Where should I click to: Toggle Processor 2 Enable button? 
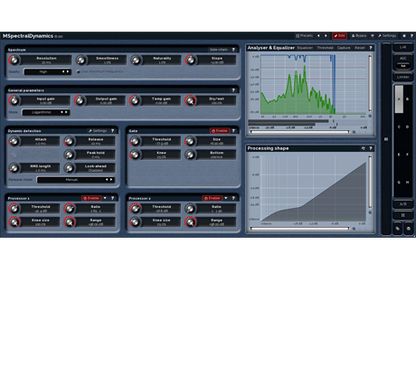(x=212, y=198)
